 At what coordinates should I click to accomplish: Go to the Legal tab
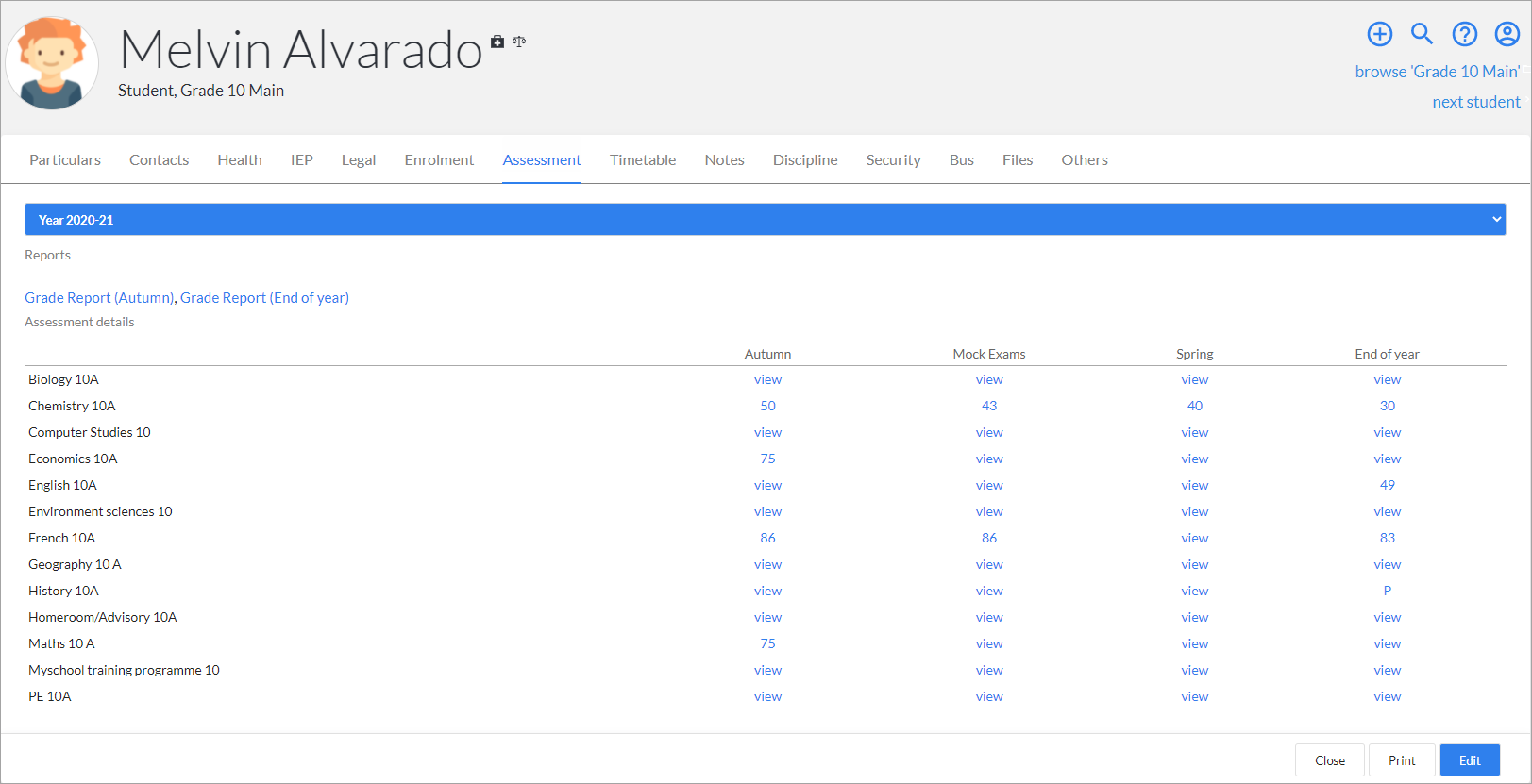(x=359, y=160)
